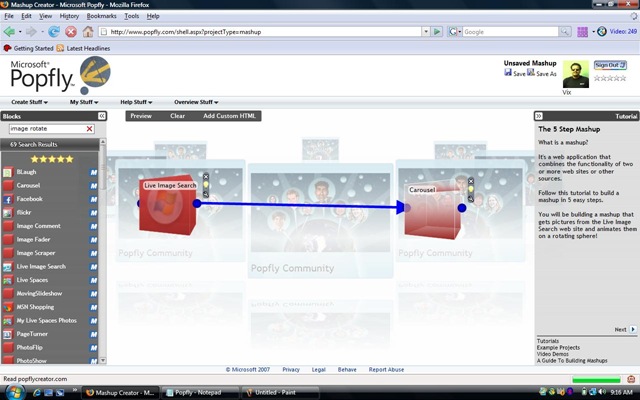Click output connector dot of Live Image Search
The image size is (640, 400).
(197, 203)
